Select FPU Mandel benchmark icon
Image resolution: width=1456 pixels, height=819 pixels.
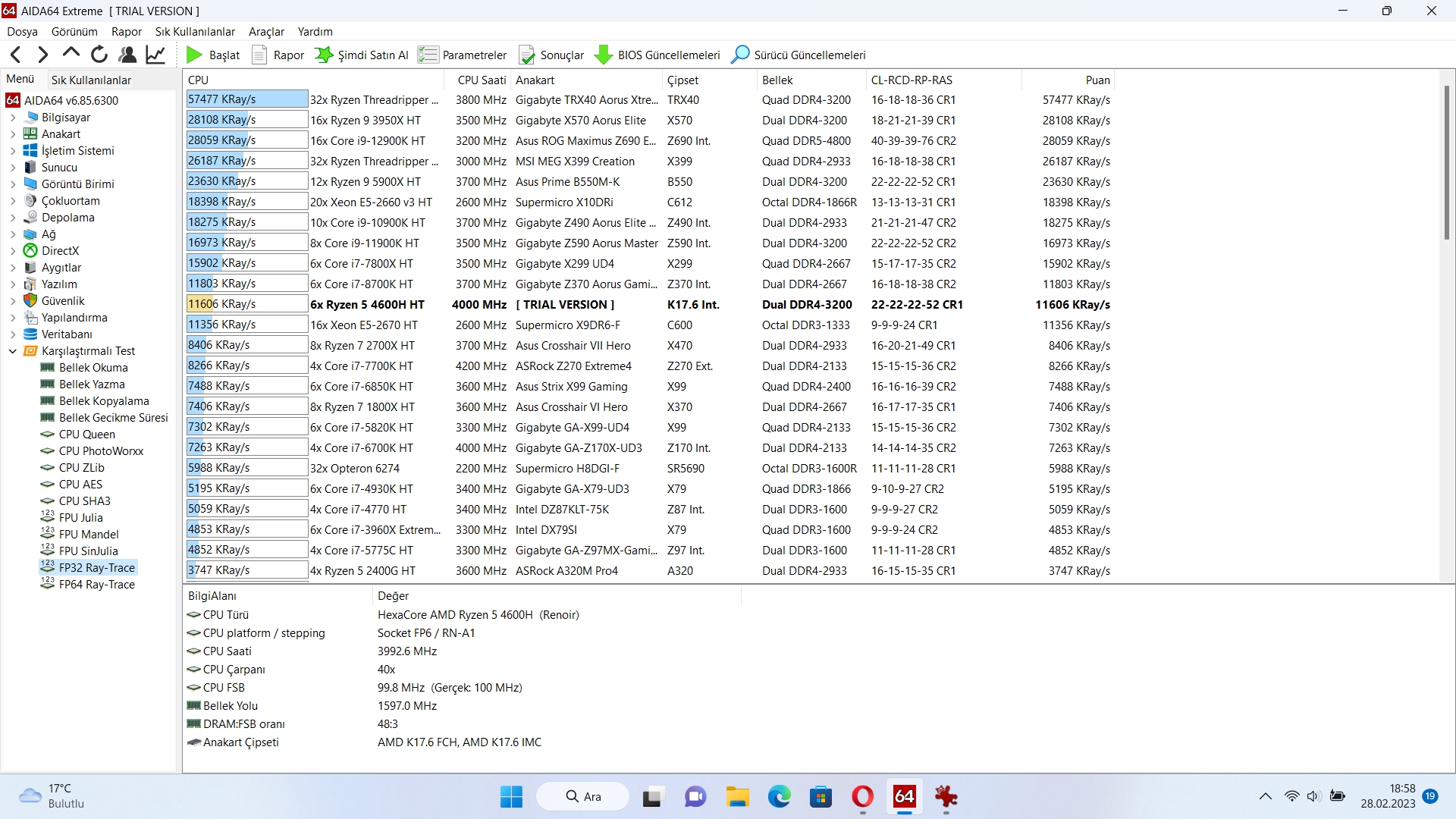coord(47,534)
